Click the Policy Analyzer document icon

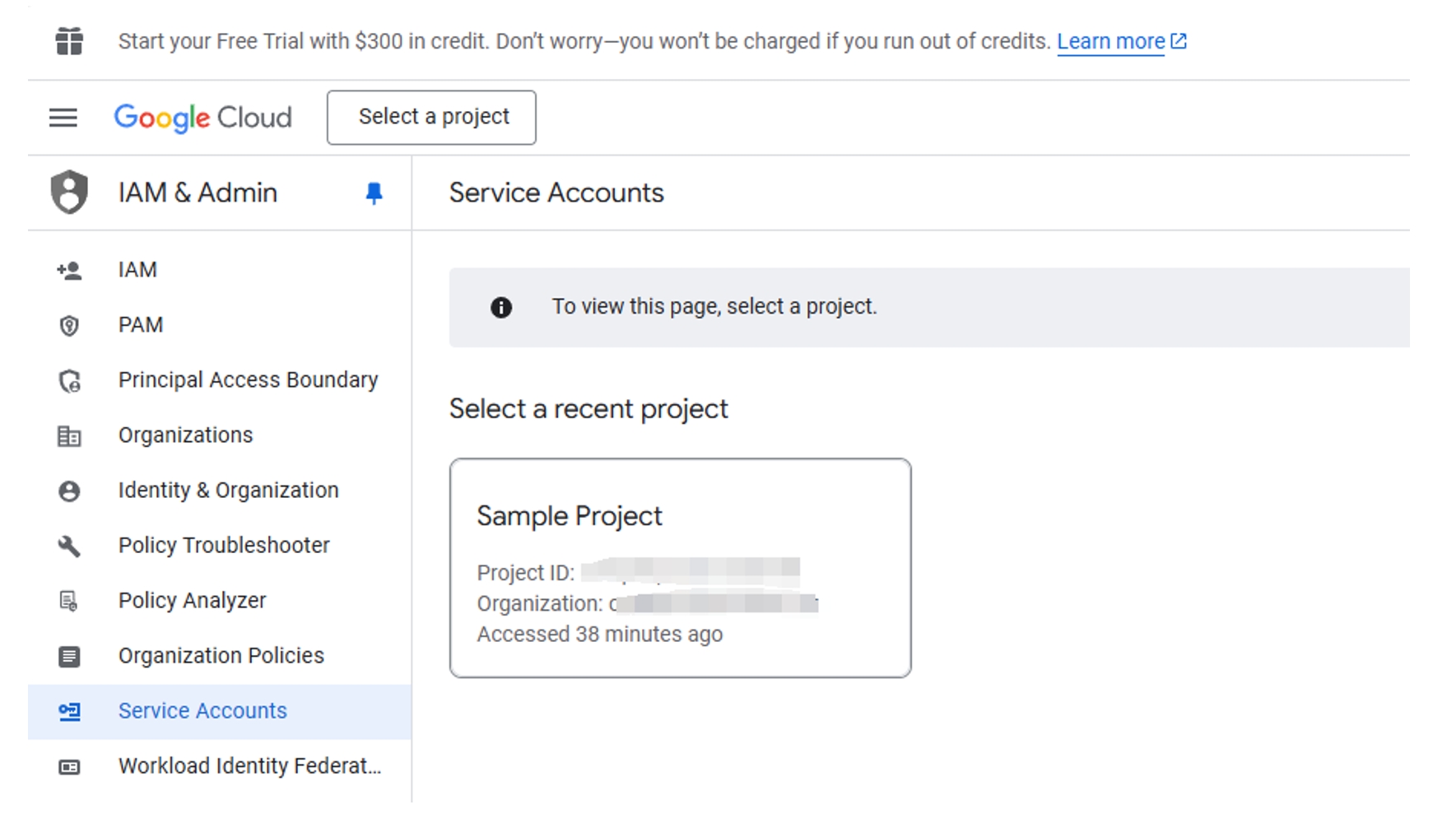click(69, 602)
